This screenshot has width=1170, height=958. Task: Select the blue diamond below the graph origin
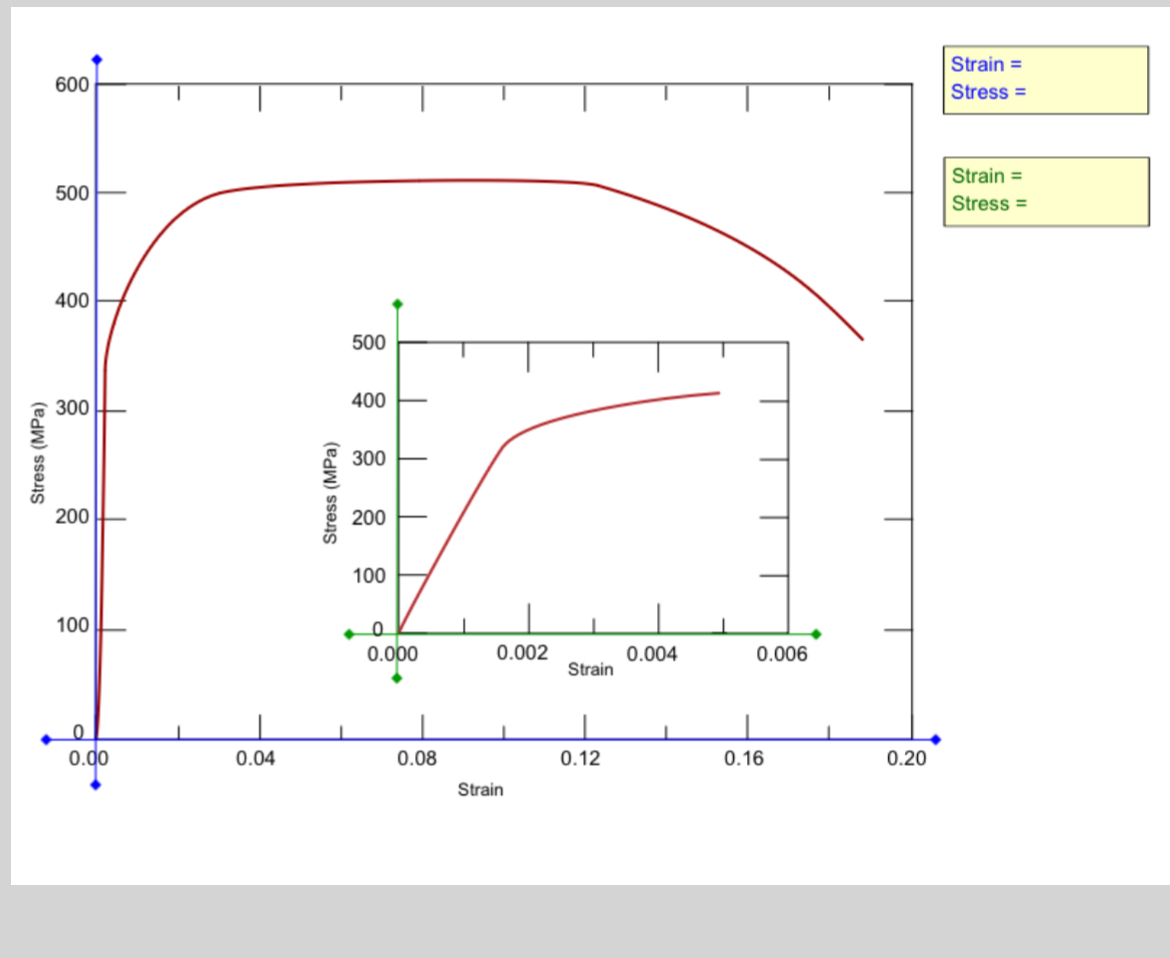95,784
